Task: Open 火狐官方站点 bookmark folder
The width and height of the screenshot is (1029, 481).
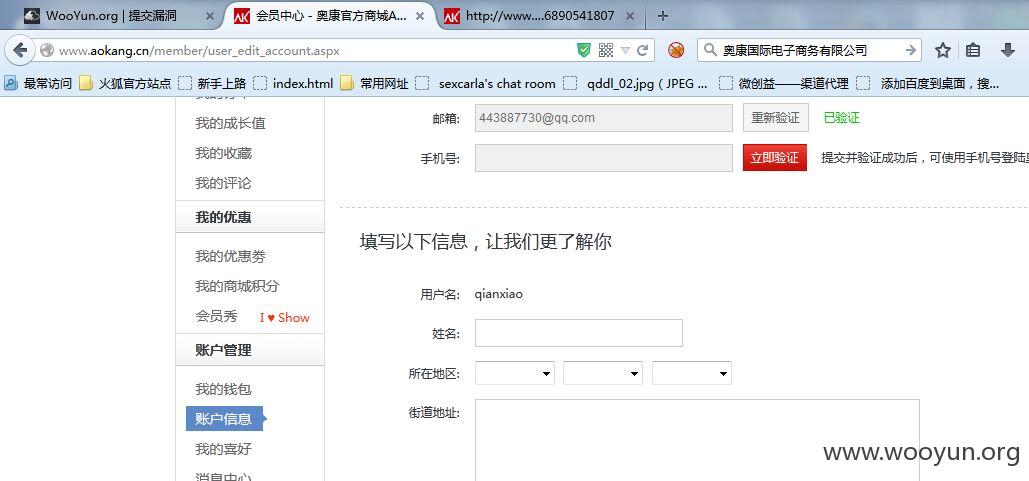Action: [x=126, y=83]
